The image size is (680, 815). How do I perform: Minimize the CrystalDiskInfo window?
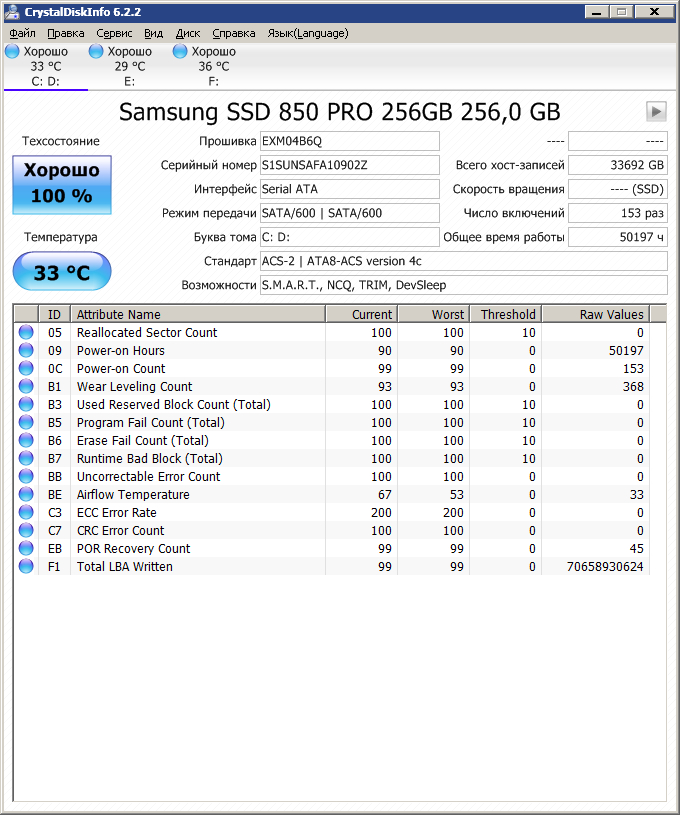pyautogui.click(x=597, y=11)
